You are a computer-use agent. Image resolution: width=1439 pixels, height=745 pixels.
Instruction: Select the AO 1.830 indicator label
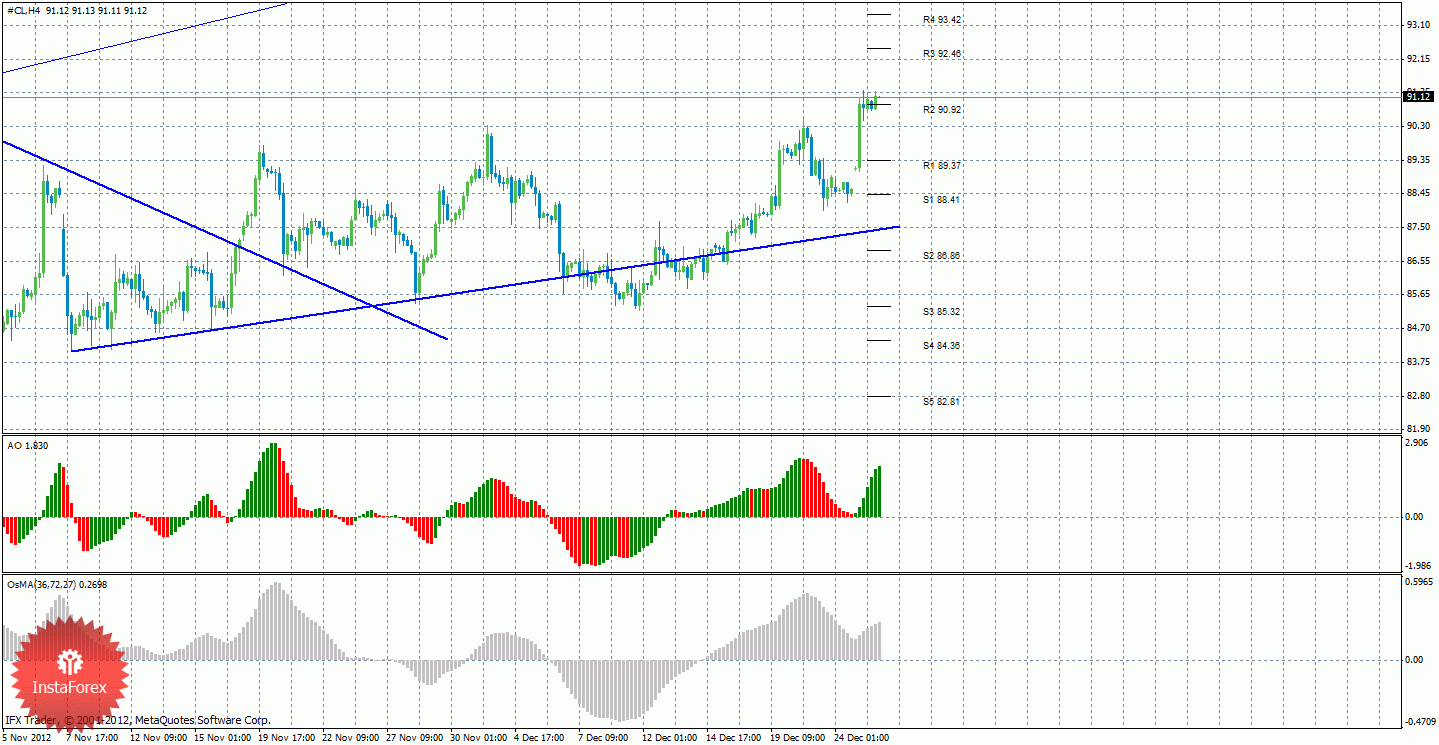point(27,445)
